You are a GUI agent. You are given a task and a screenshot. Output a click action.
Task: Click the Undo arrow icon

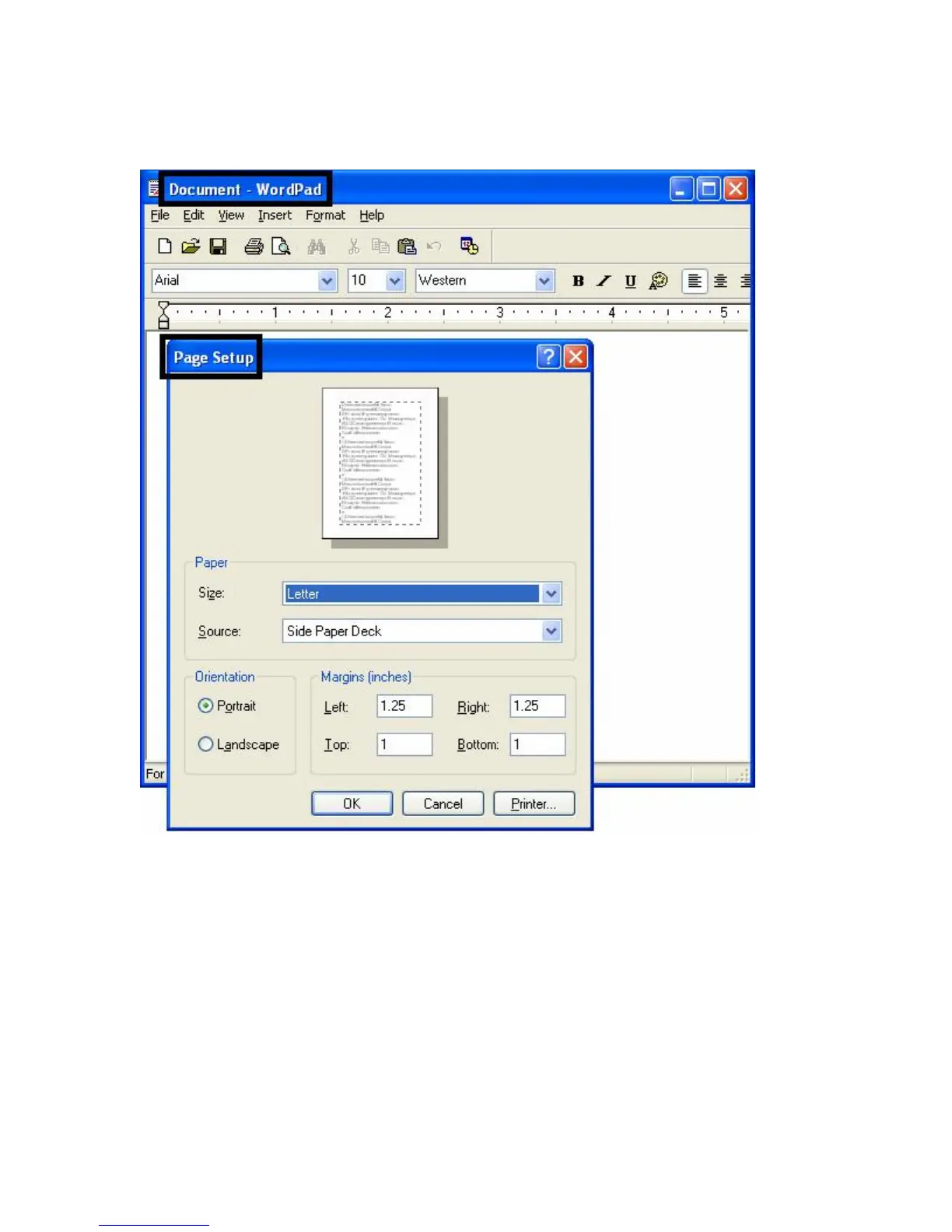click(x=434, y=247)
